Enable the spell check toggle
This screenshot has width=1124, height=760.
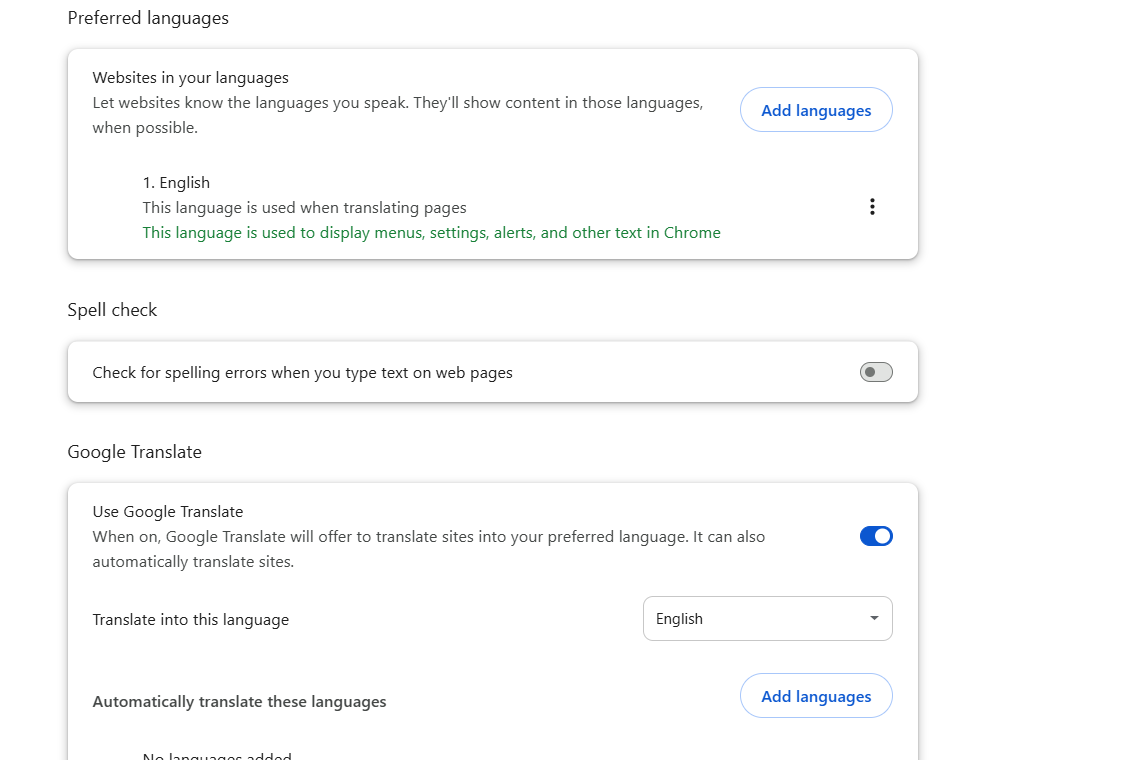click(x=876, y=372)
